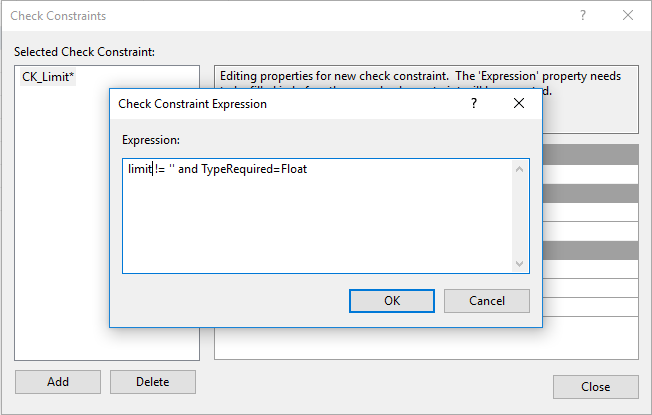Image resolution: width=652 pixels, height=415 pixels.
Task: Click the Expression dialog help question mark
Action: coord(473,104)
